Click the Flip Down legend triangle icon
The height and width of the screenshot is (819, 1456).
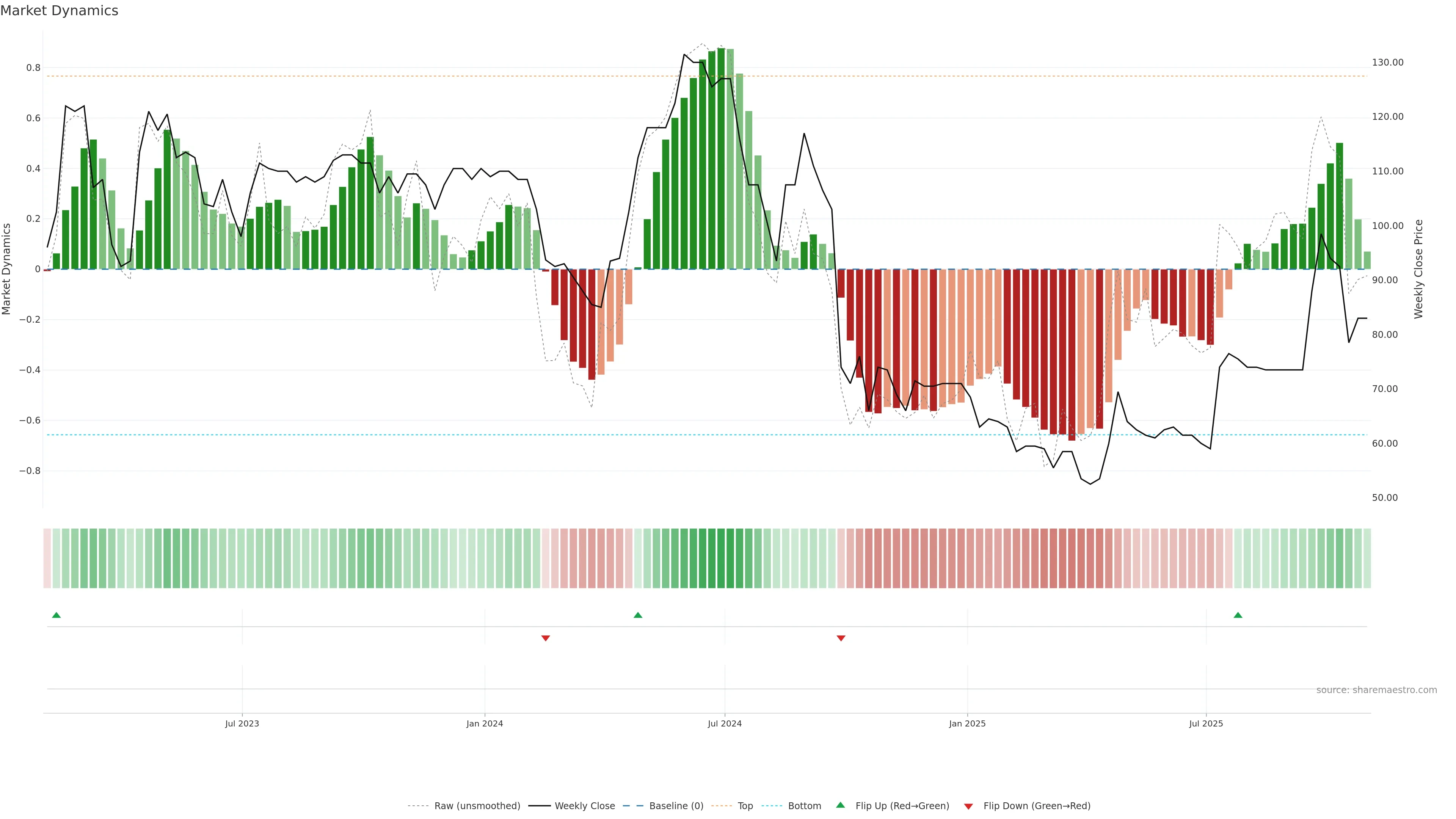(x=968, y=806)
